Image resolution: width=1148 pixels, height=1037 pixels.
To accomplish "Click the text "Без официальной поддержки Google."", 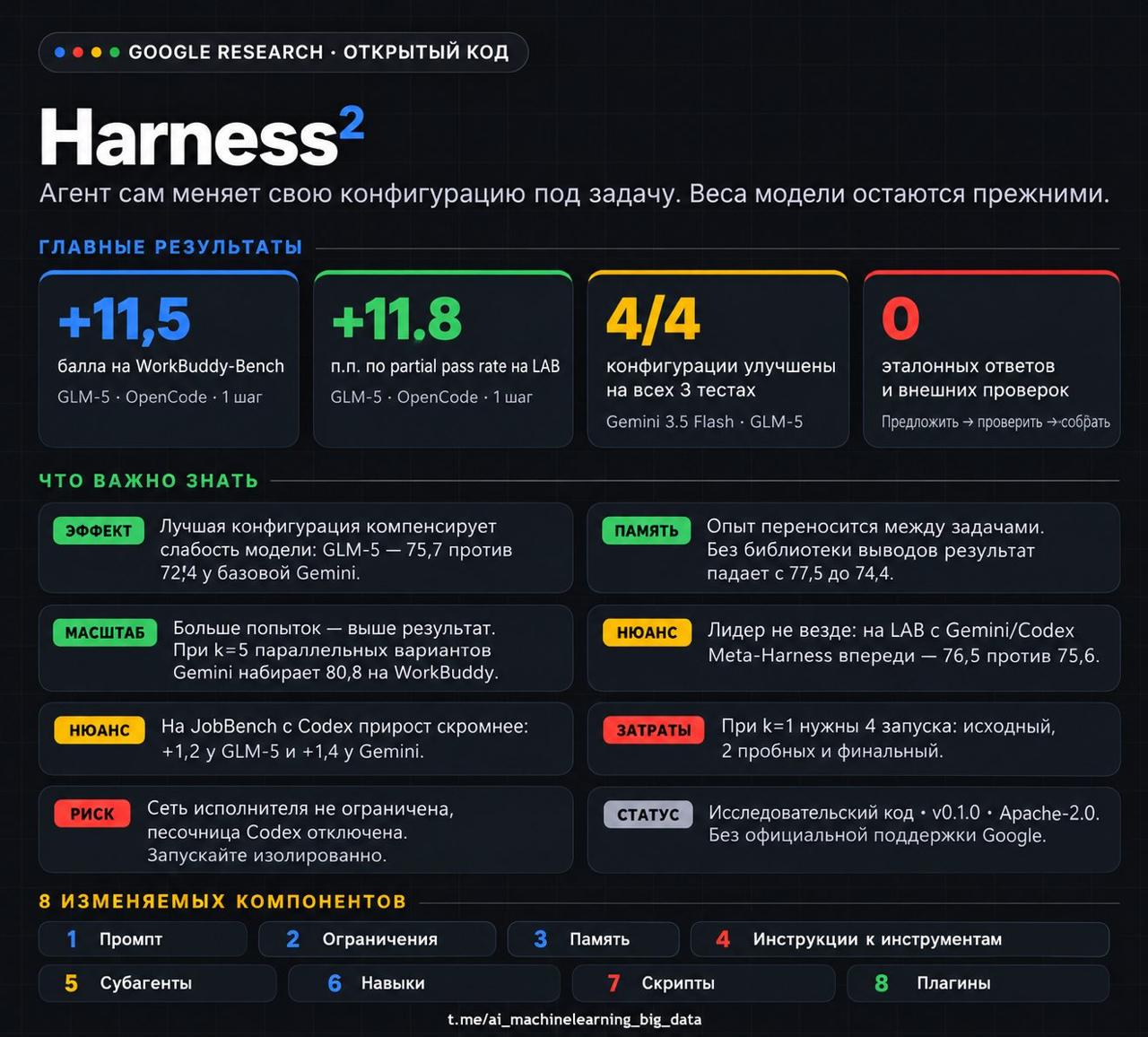I will pyautogui.click(x=877, y=836).
